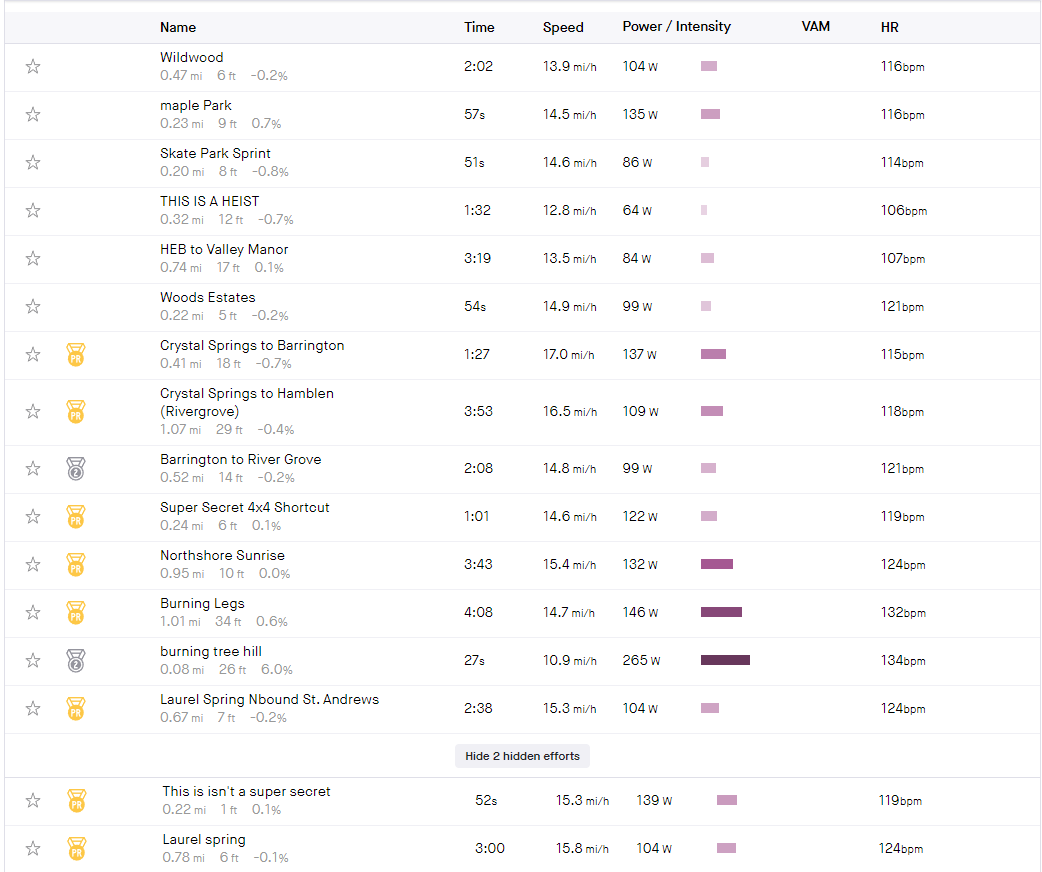
Task: Click silver medal on burning tree hill
Action: [x=76, y=661]
